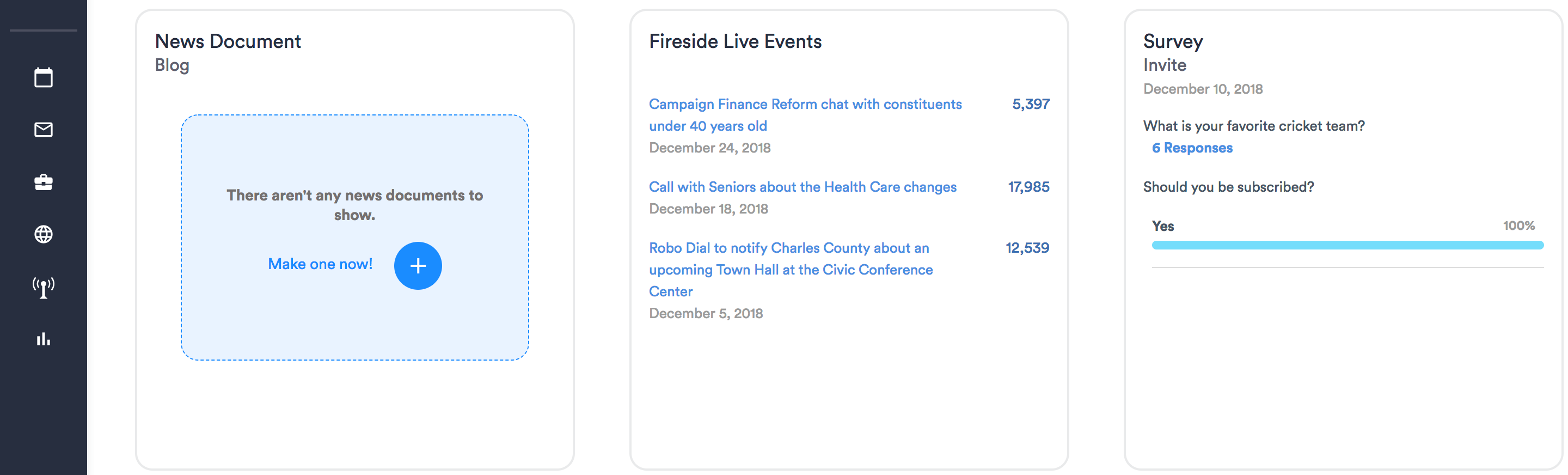This screenshot has height=475, width=1568.
Task: Click the December 10, 2018 survey date
Action: [1202, 89]
